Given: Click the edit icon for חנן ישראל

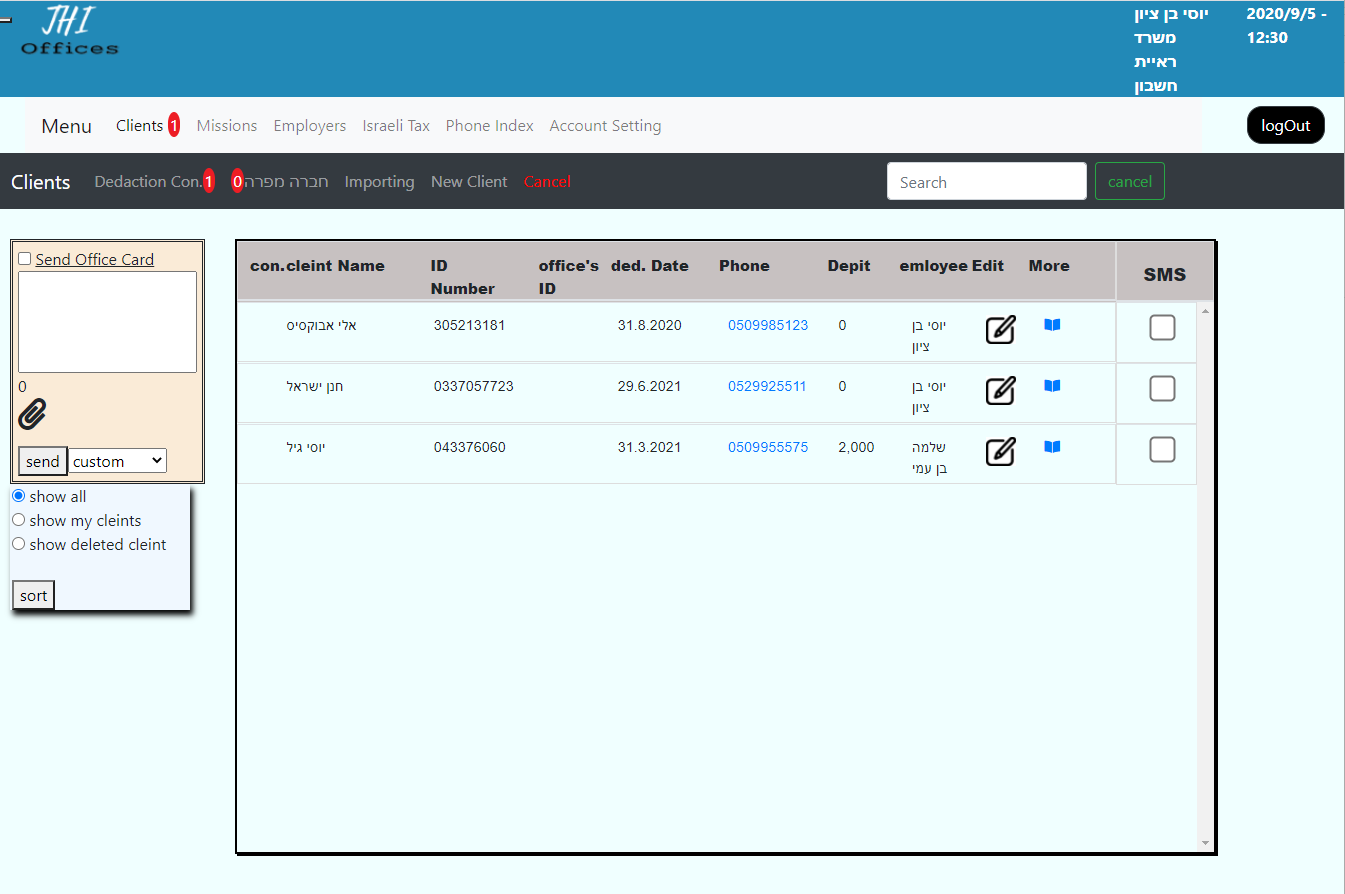Looking at the screenshot, I should [x=1000, y=391].
